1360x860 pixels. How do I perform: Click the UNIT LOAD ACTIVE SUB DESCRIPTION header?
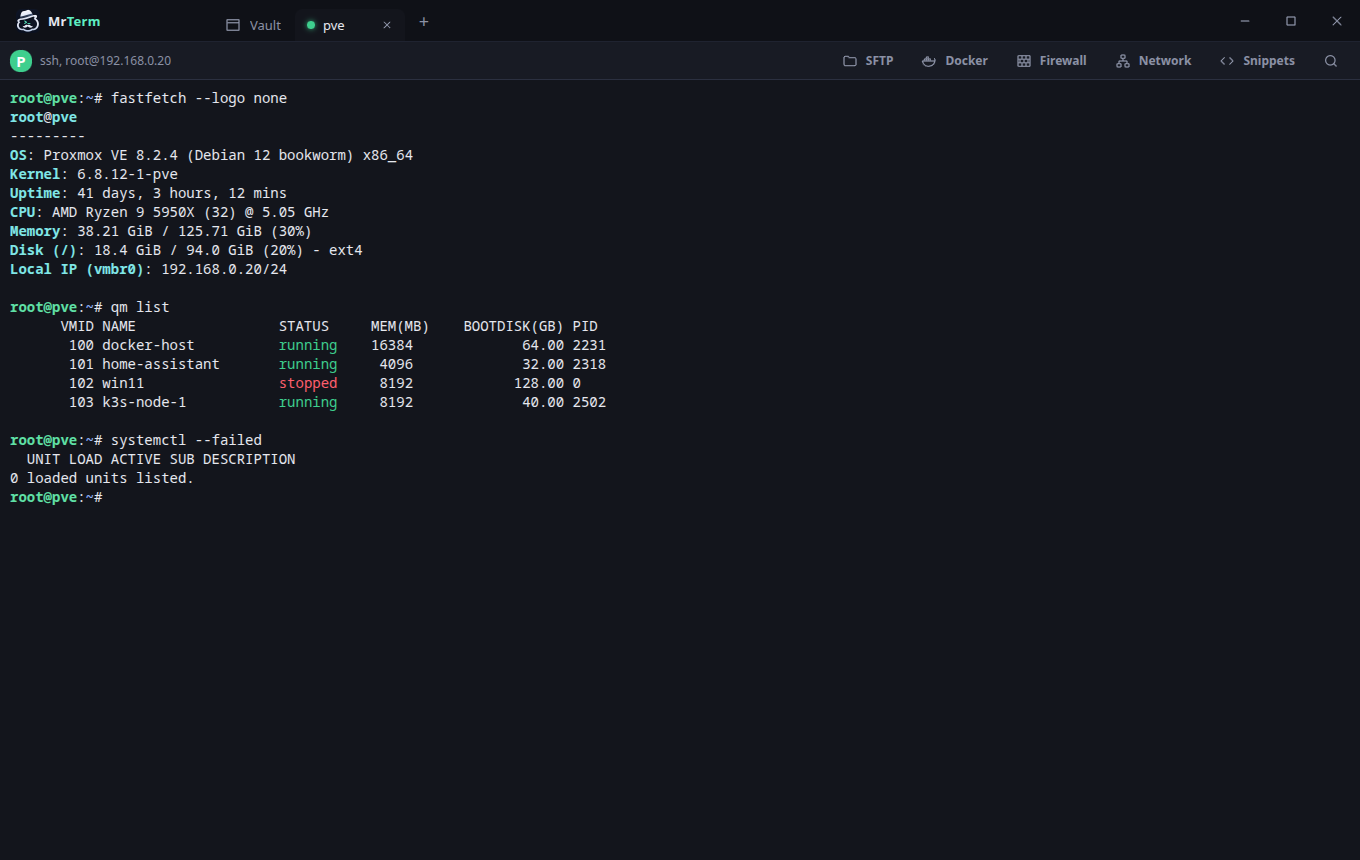click(161, 459)
